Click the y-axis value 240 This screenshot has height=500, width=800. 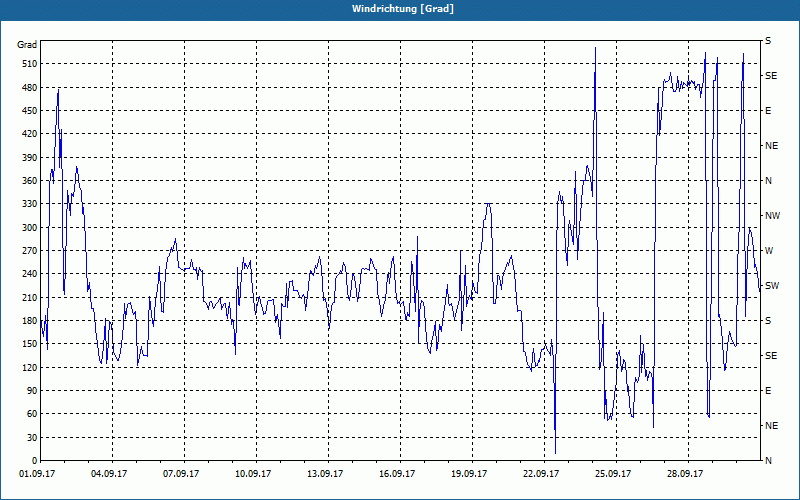click(30, 274)
